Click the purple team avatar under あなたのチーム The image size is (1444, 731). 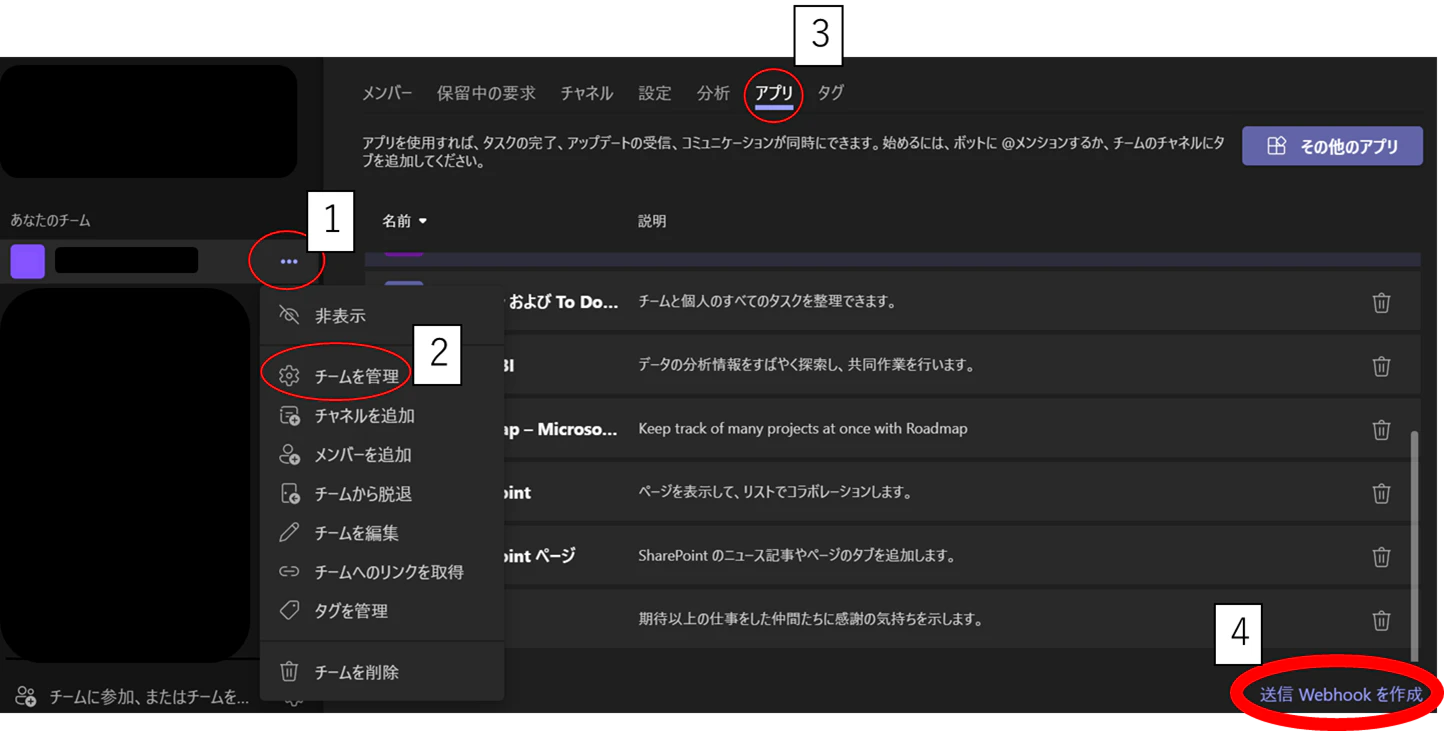point(28,262)
